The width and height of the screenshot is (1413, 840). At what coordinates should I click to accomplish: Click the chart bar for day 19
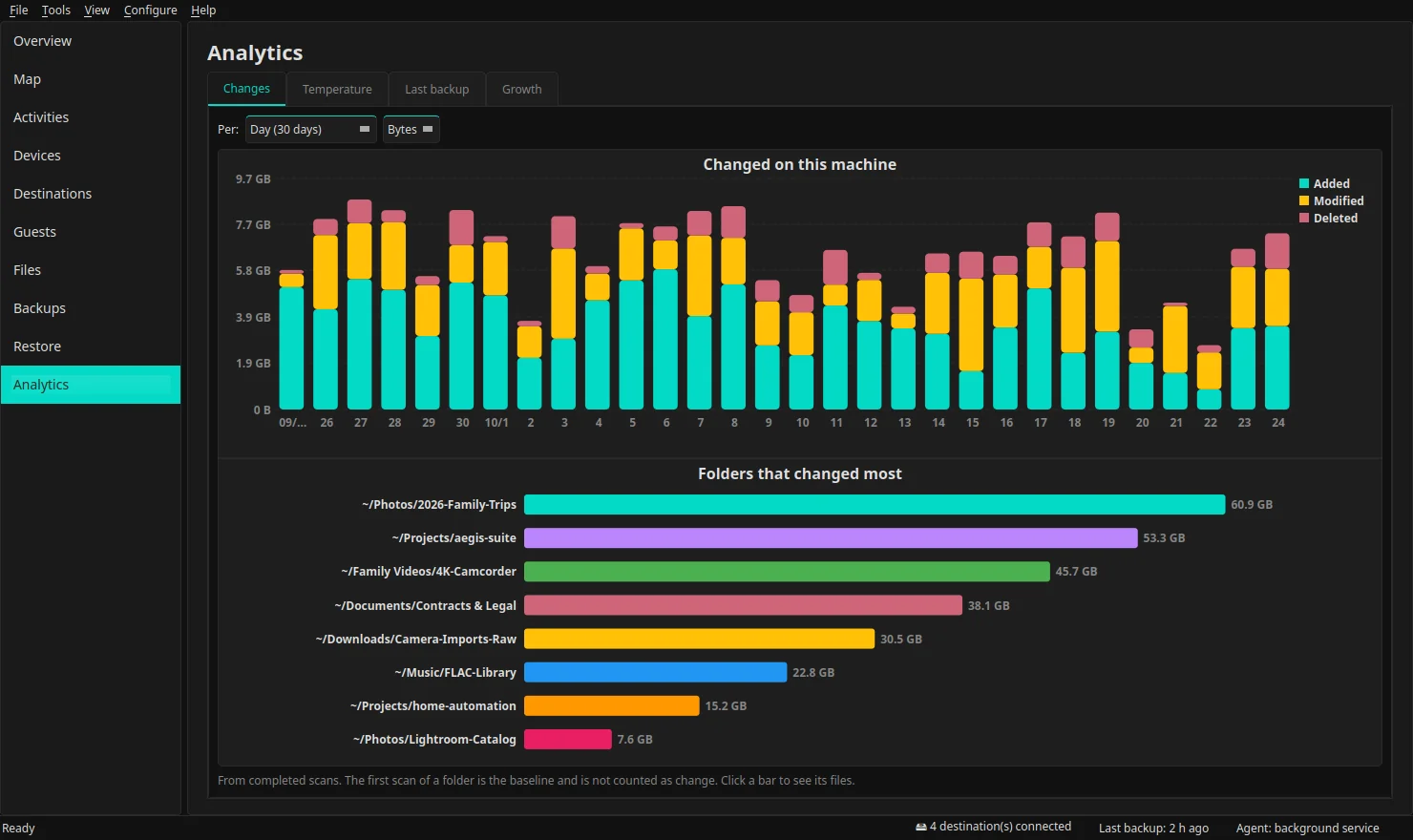(1107, 311)
